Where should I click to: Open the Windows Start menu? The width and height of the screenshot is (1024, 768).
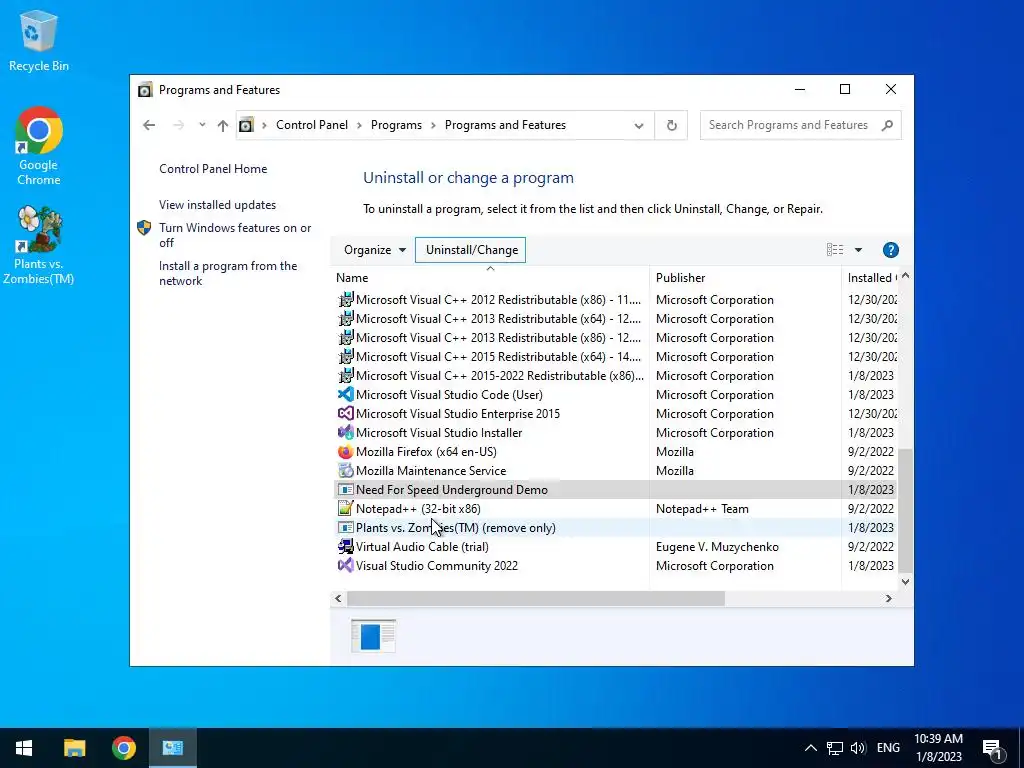point(24,748)
